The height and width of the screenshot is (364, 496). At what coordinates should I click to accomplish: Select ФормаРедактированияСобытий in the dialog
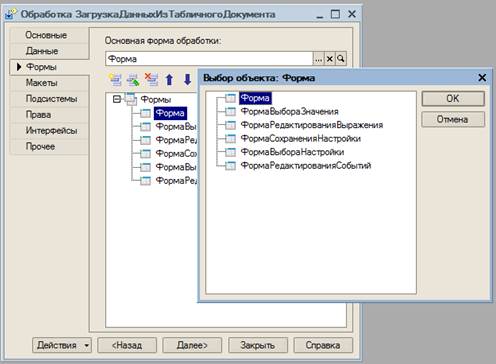306,165
